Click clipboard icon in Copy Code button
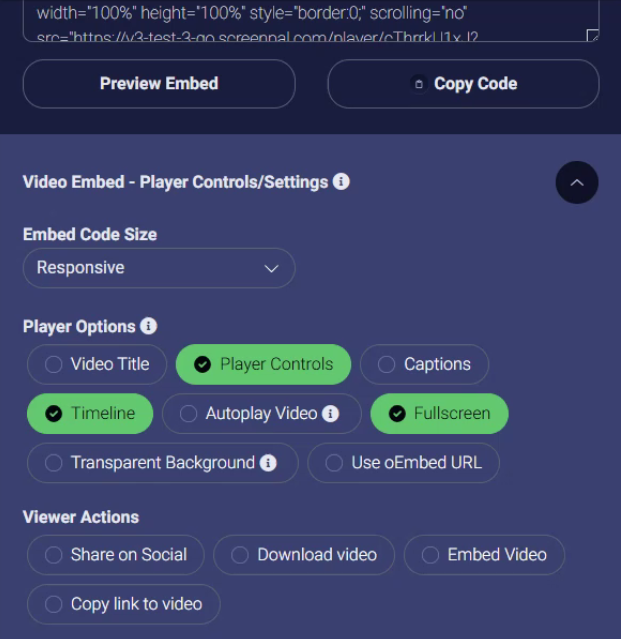 (418, 84)
